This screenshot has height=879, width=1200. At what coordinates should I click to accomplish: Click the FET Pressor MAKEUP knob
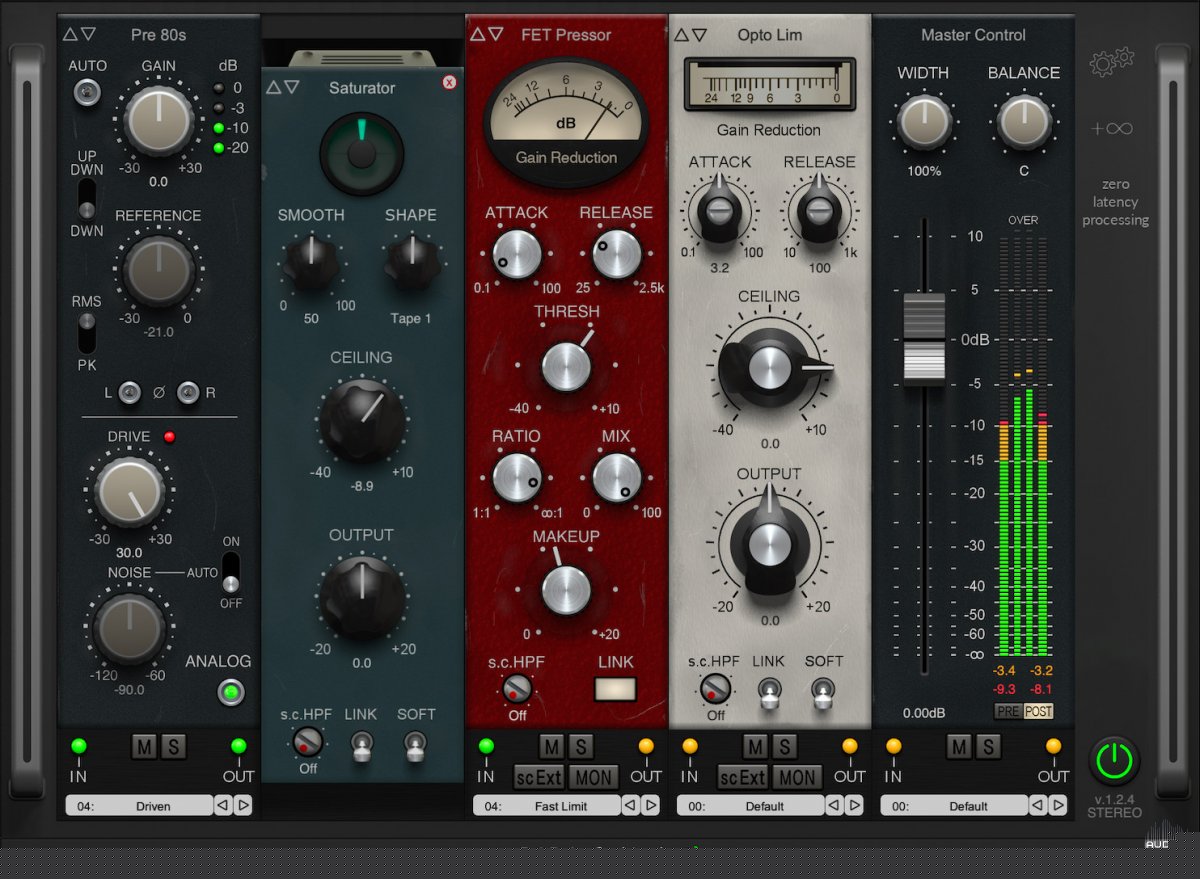566,590
